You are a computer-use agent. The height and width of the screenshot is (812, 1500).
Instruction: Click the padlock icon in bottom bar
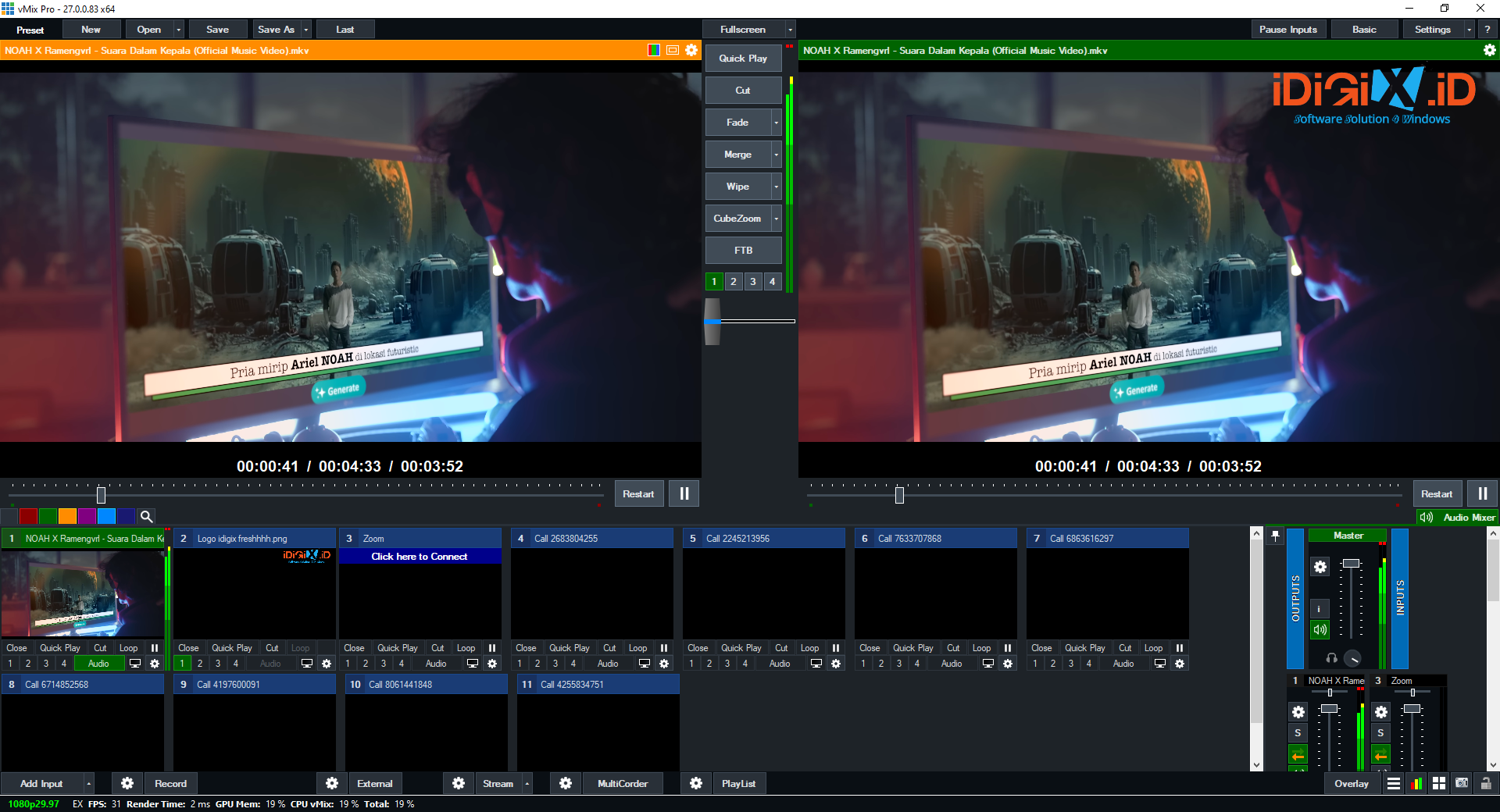click(x=1486, y=783)
